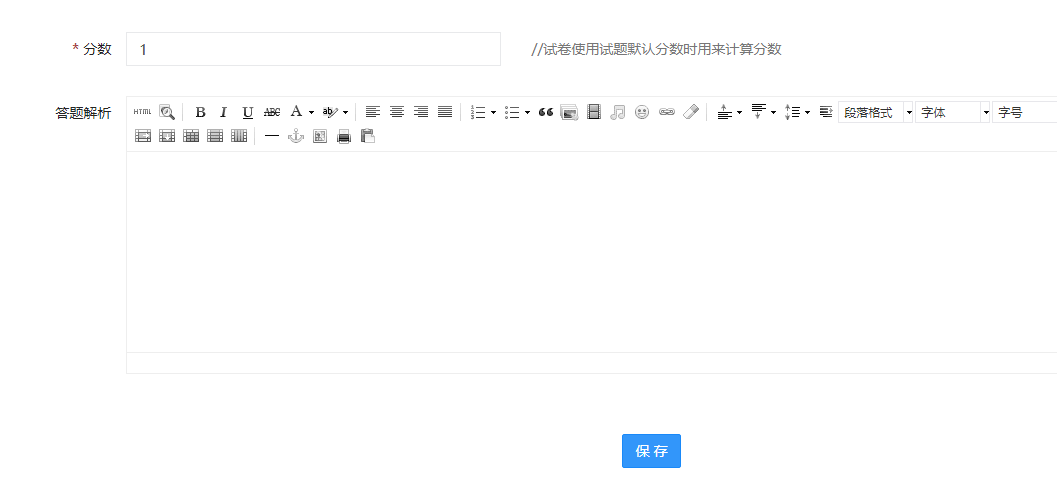
Task: Clear formatting with the eraser icon
Action: (691, 112)
